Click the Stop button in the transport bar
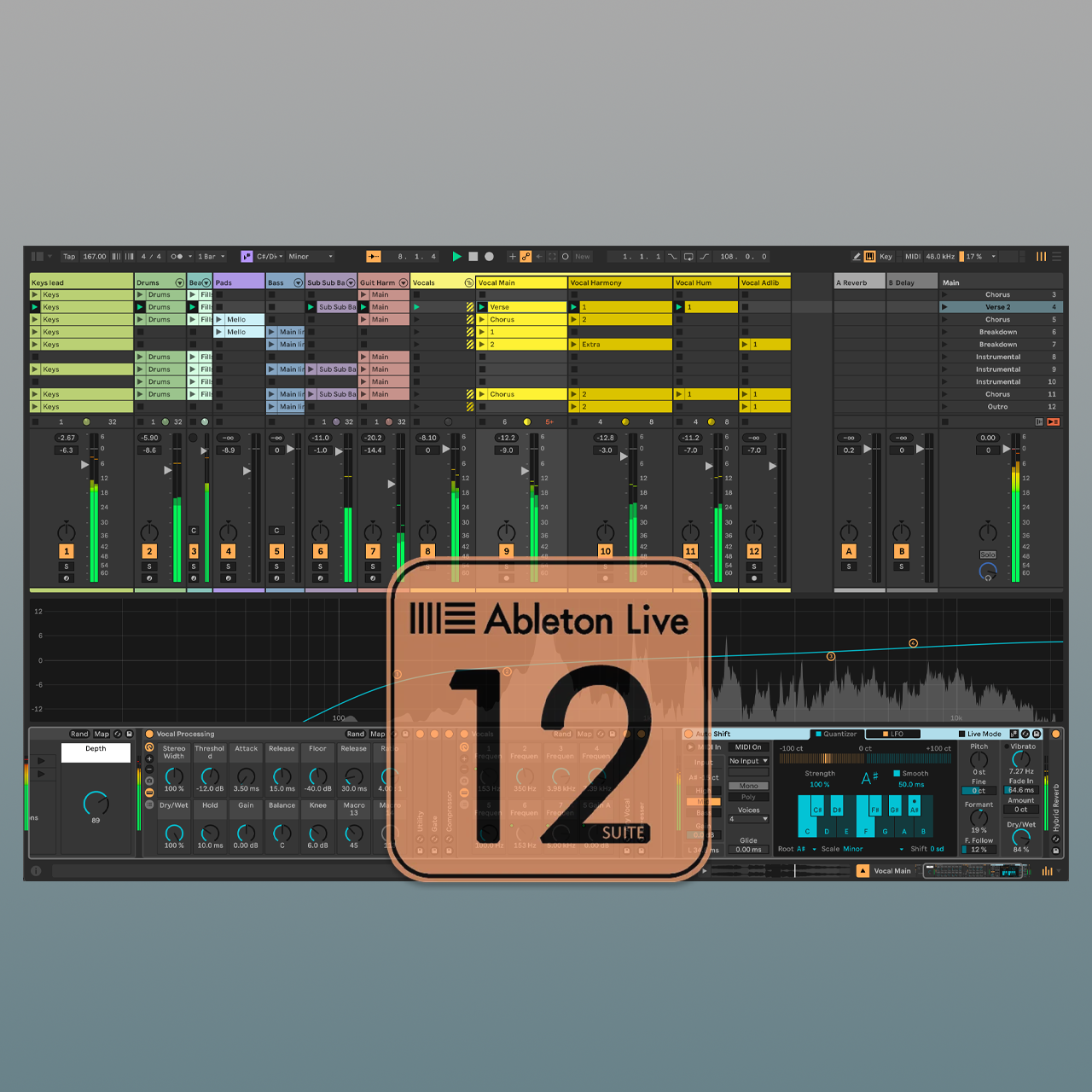The width and height of the screenshot is (1092, 1092). pos(473,256)
